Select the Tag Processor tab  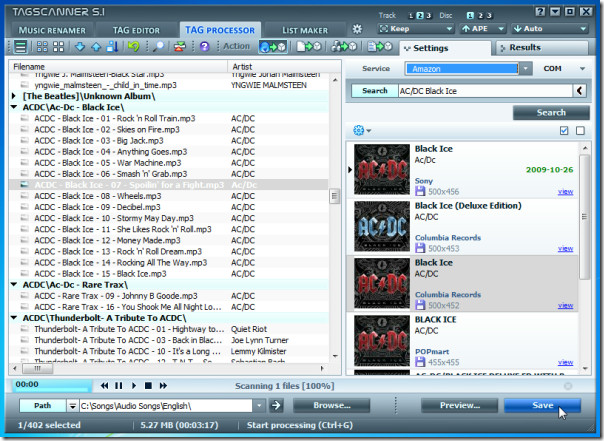(x=220, y=30)
